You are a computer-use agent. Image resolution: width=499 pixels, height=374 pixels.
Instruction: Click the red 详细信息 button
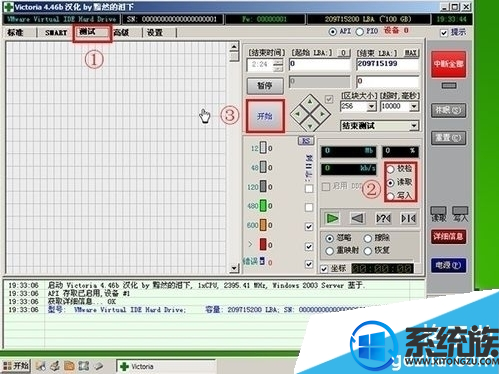pos(448,236)
